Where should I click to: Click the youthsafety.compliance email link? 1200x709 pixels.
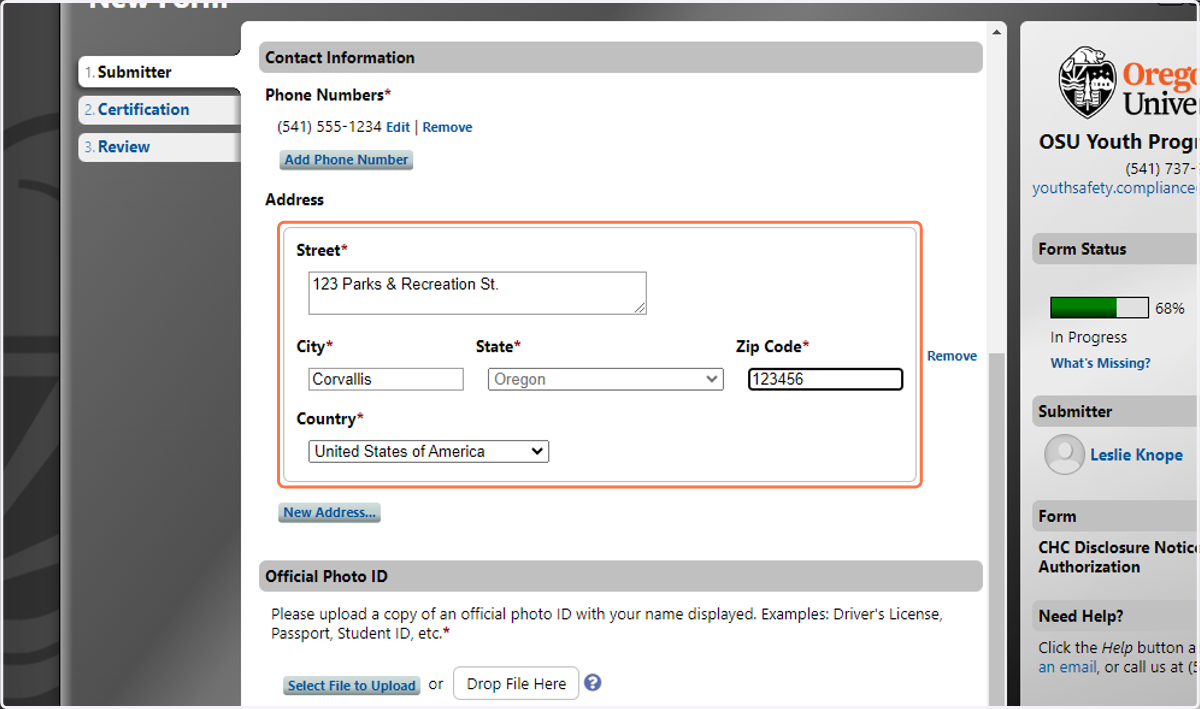pos(1116,187)
